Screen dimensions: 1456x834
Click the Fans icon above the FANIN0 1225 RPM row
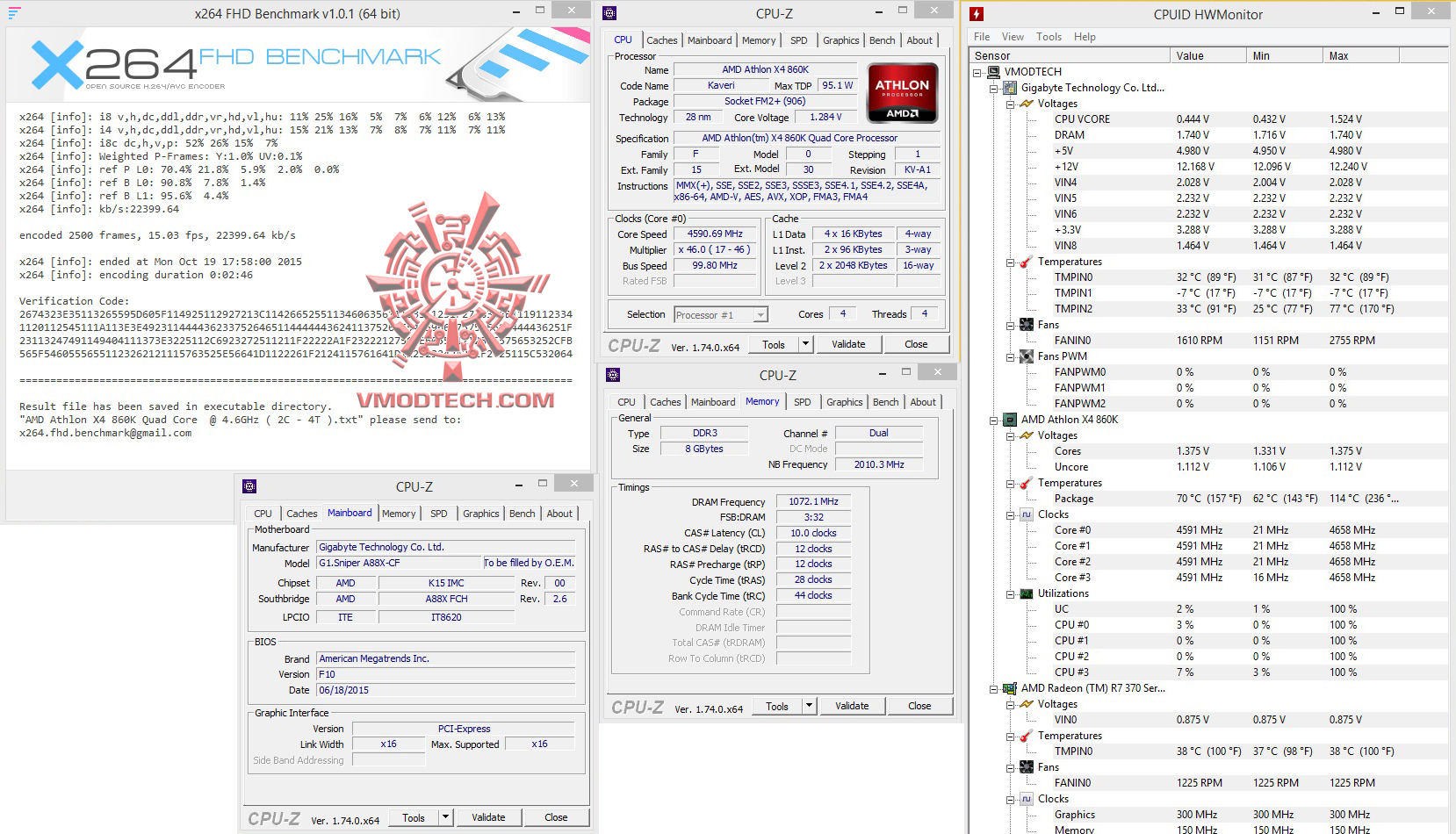(x=1027, y=767)
